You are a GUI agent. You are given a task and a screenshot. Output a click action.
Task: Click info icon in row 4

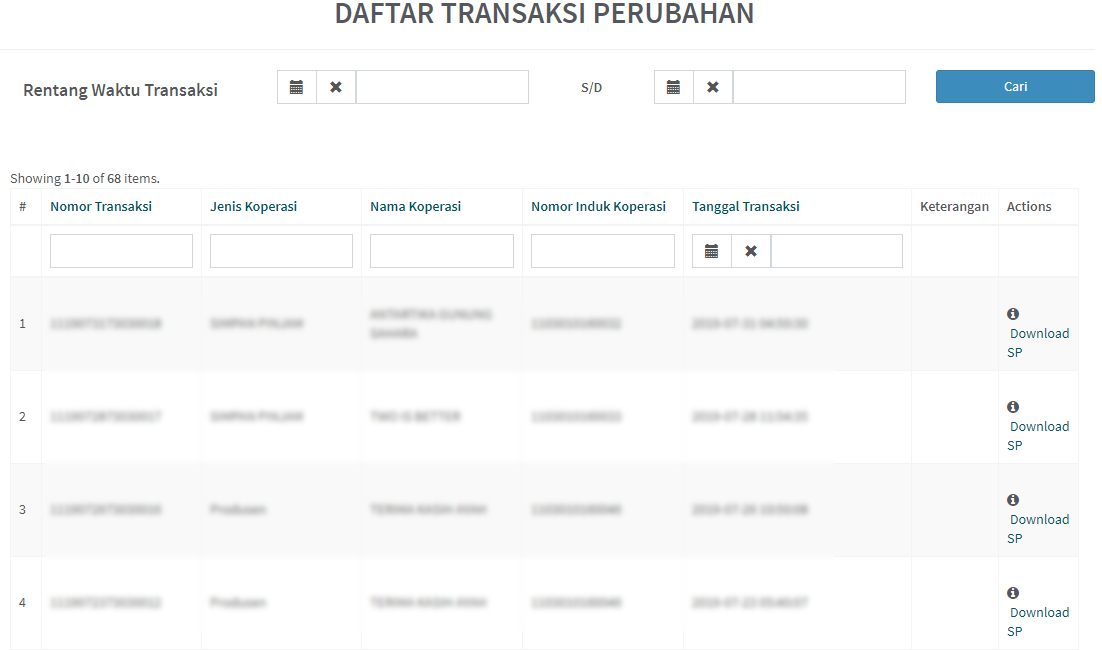[x=1013, y=593]
